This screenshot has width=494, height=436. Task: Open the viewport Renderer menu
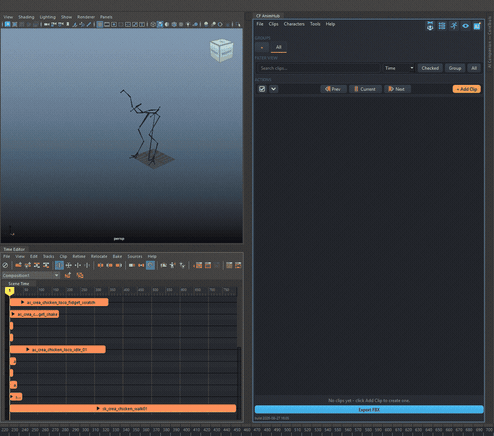coord(86,17)
